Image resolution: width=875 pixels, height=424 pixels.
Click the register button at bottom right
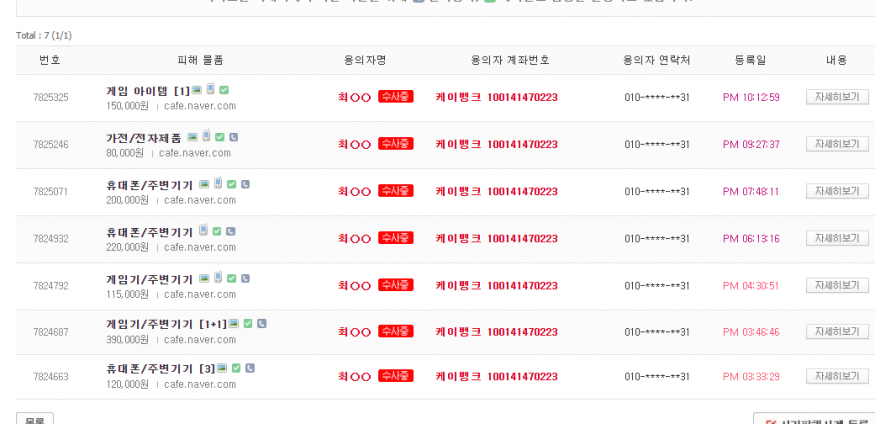pos(813,419)
